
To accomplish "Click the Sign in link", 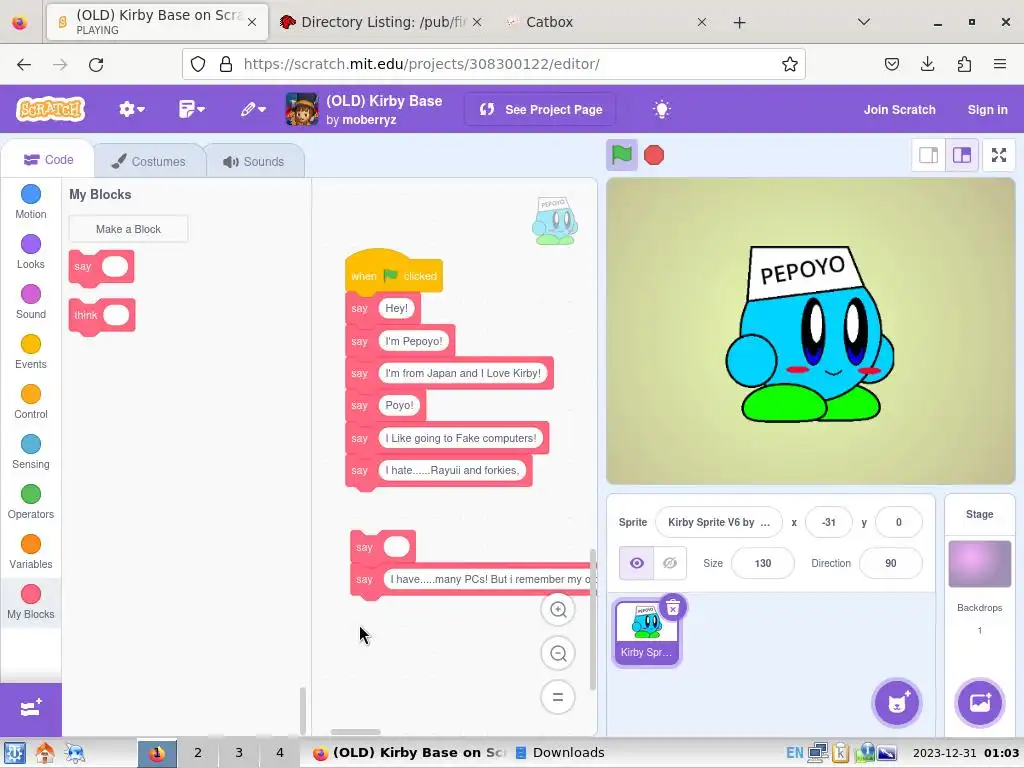I will pyautogui.click(x=987, y=110).
